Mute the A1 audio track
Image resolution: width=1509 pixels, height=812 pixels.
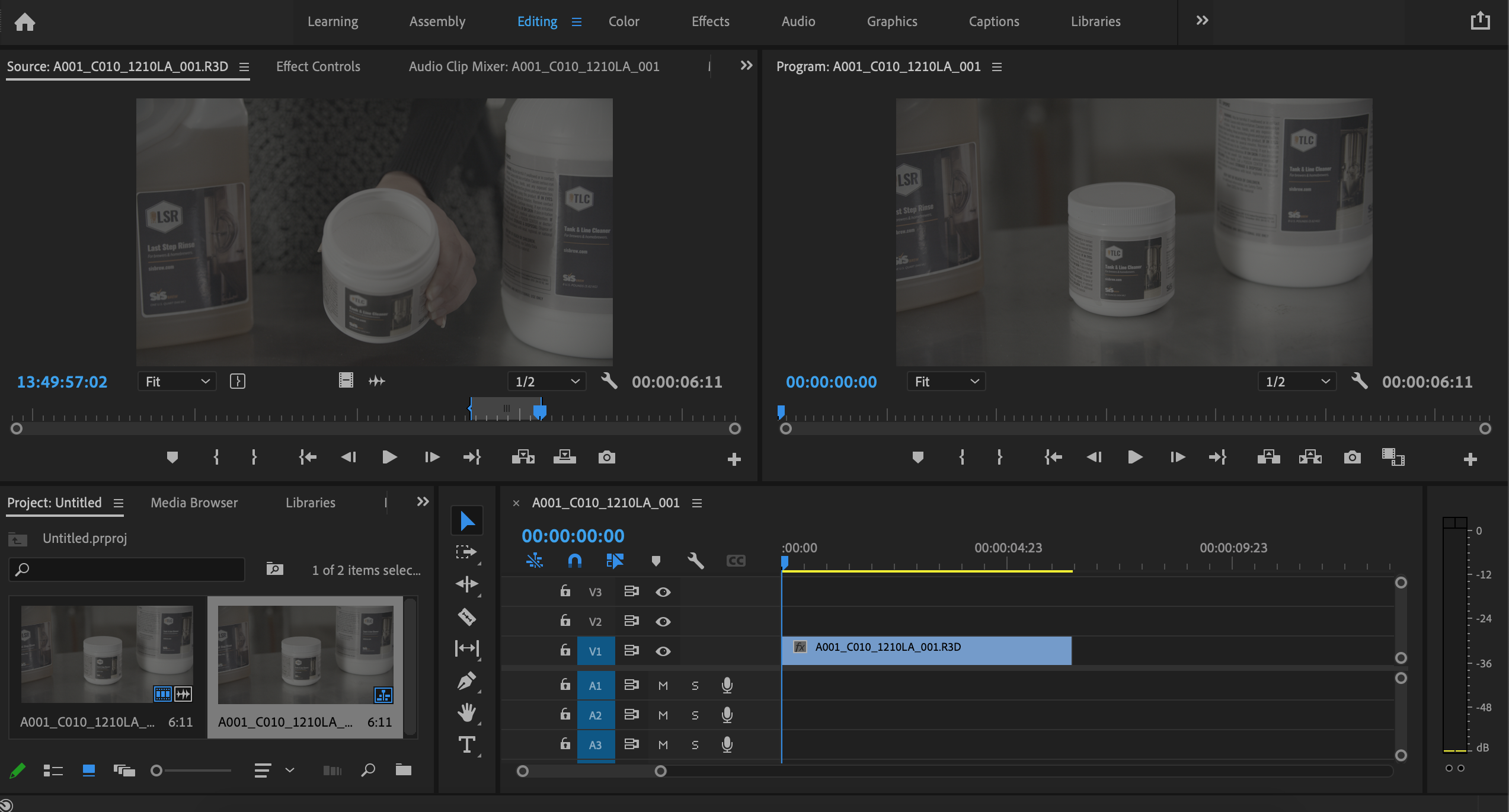pos(663,685)
